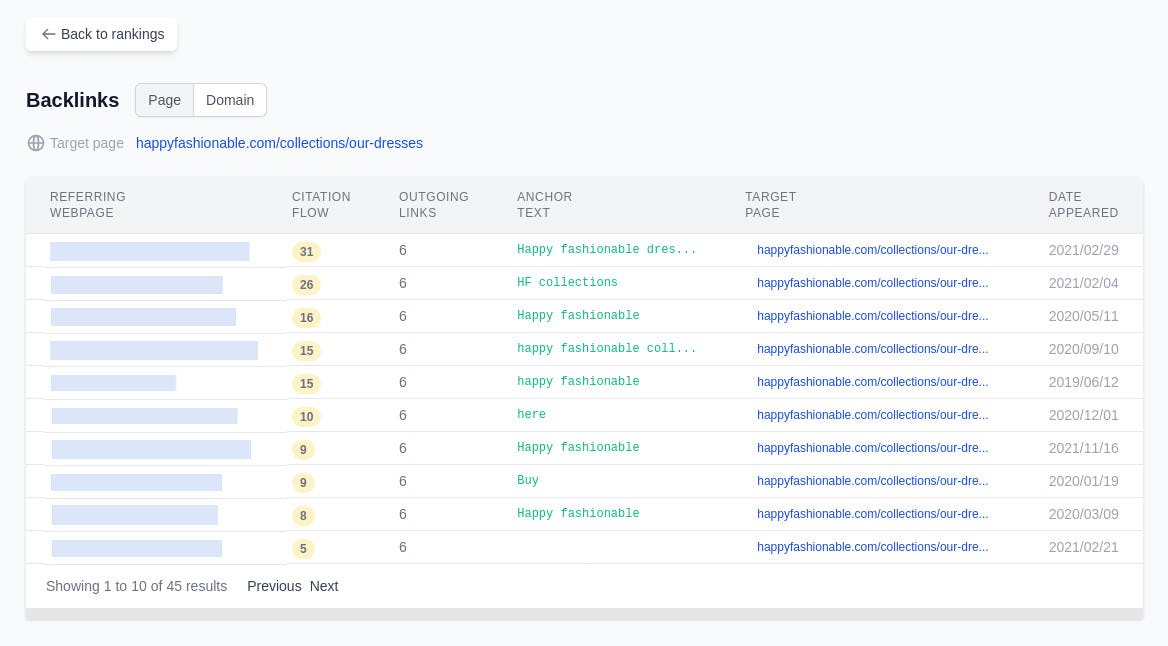The width and height of the screenshot is (1168, 646).
Task: Open target page link dated 2020/05/11
Action: (872, 316)
